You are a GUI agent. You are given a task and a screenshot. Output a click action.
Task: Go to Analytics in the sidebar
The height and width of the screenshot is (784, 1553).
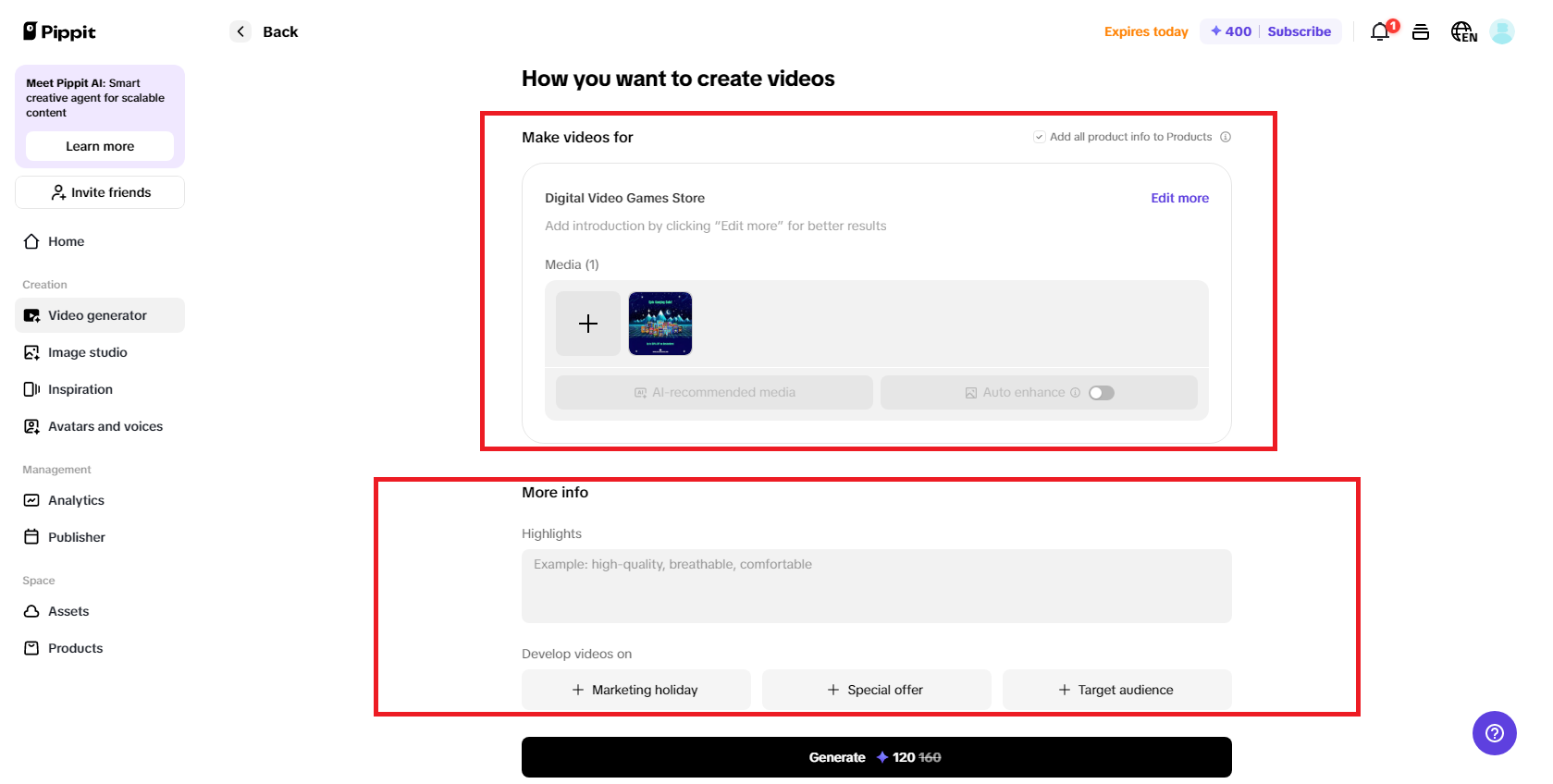click(76, 500)
